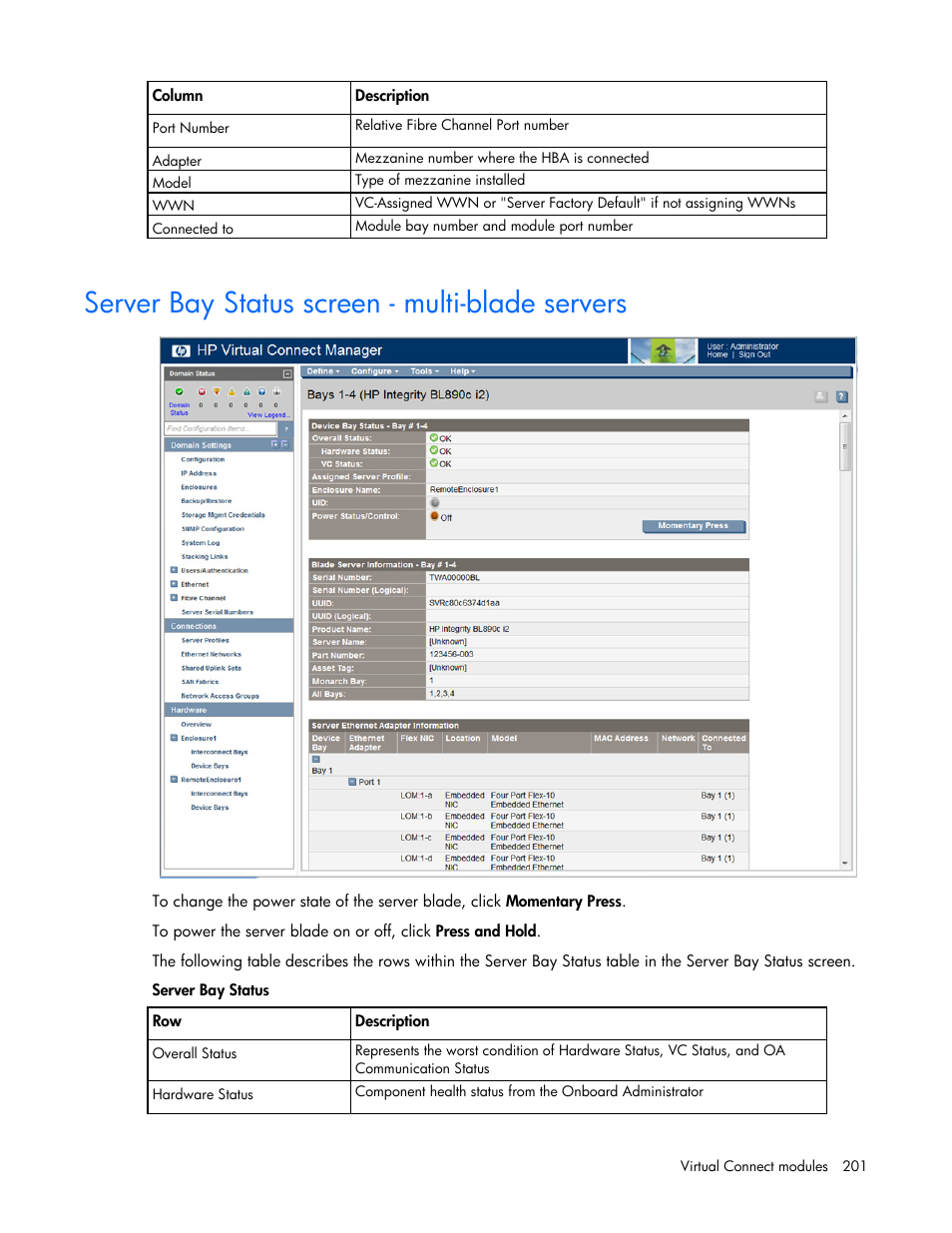
Task: Open Enclosures in the sidebar
Action: (199, 487)
